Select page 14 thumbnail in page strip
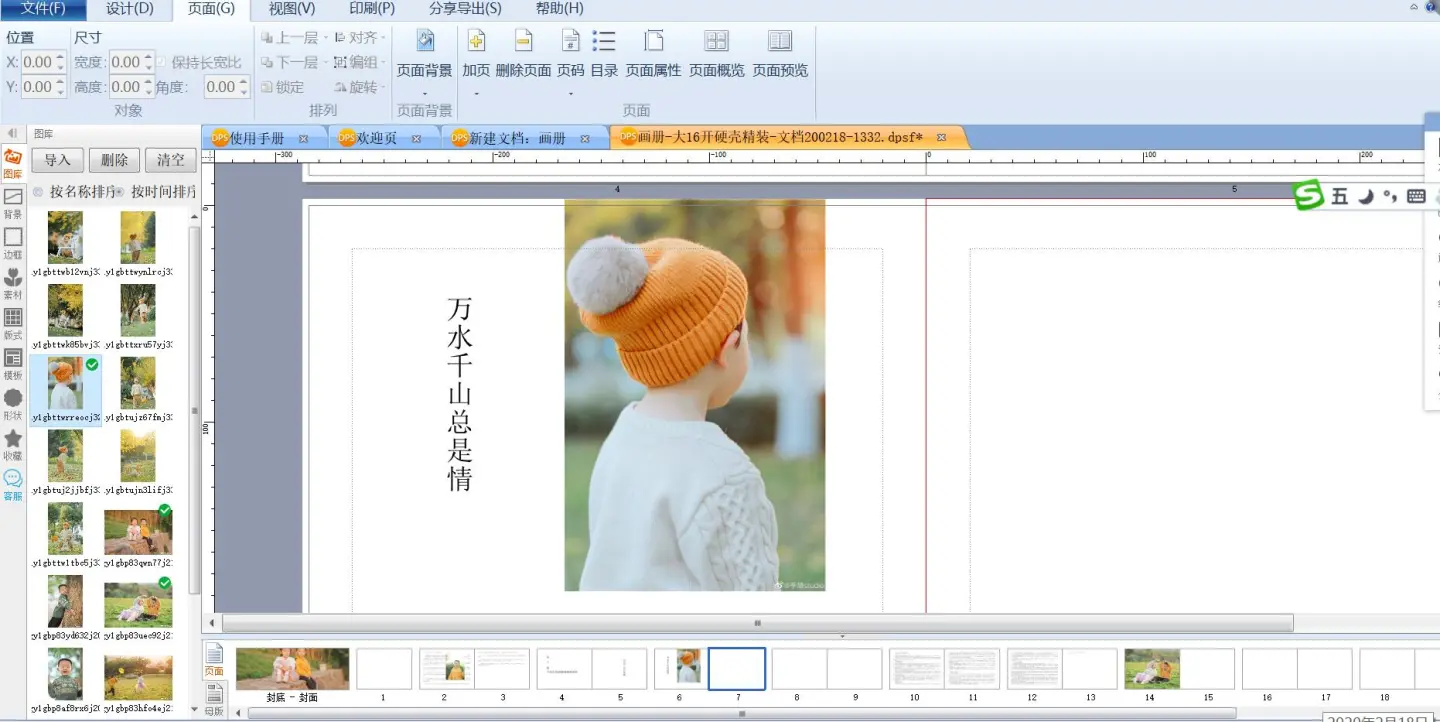The width and height of the screenshot is (1440, 722). (1151, 669)
